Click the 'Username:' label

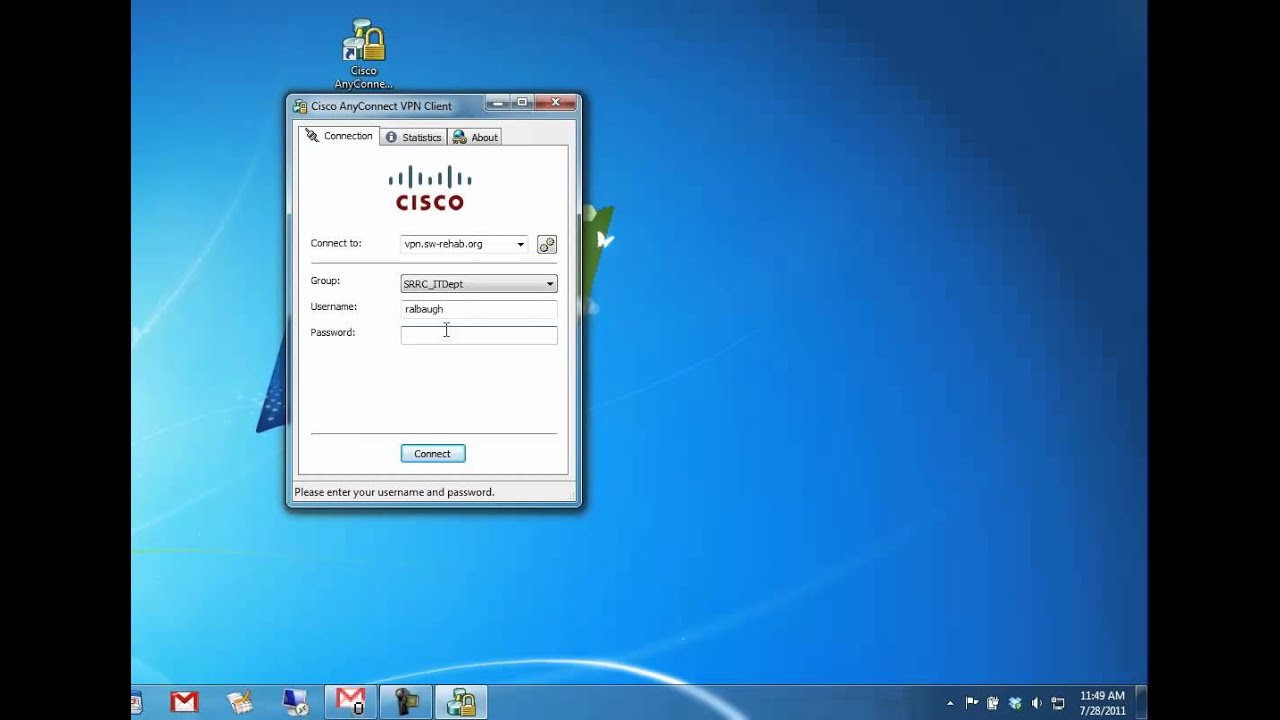pyautogui.click(x=333, y=307)
